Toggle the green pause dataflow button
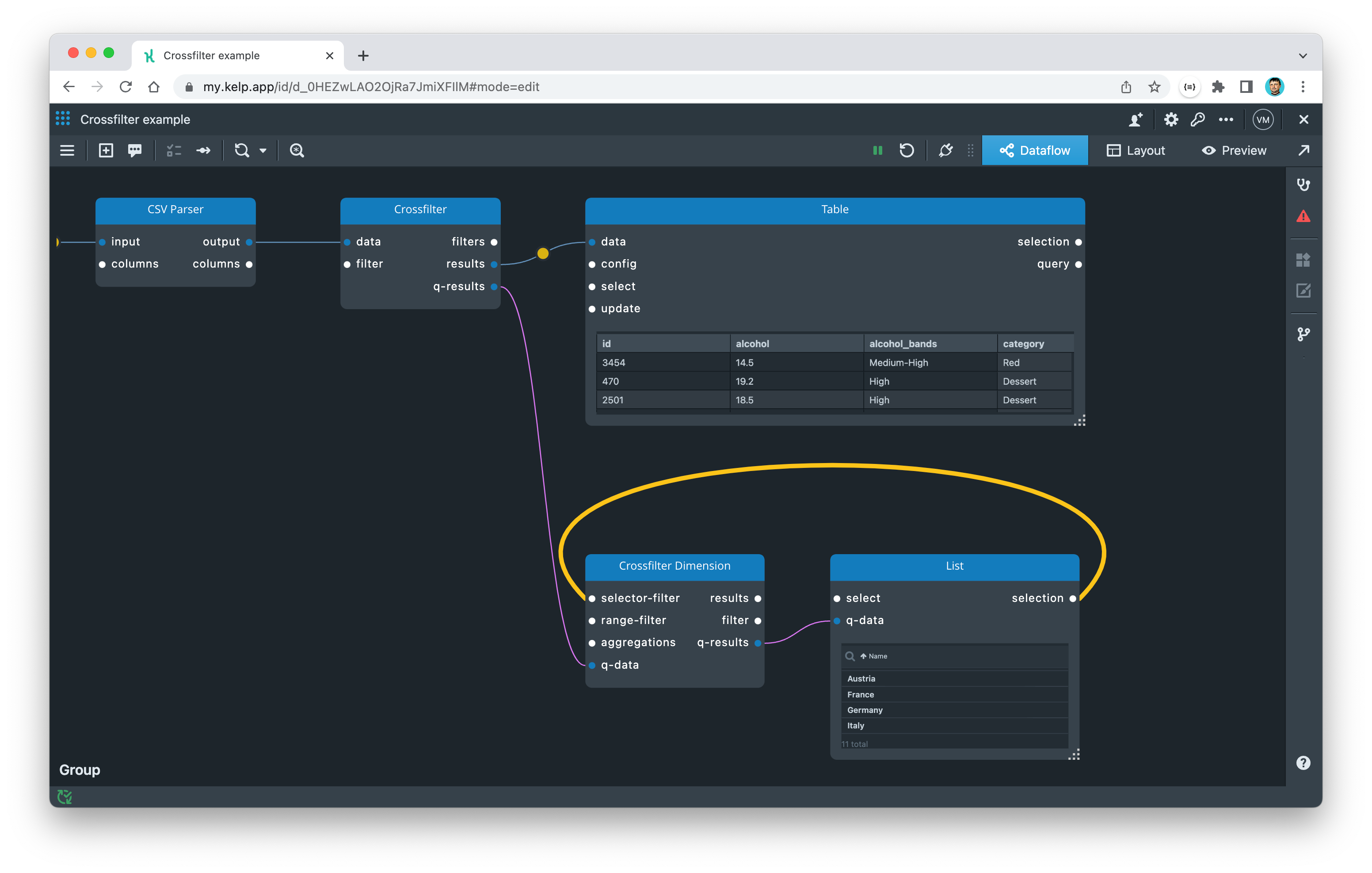Viewport: 1372px width, 873px height. pyautogui.click(x=877, y=150)
